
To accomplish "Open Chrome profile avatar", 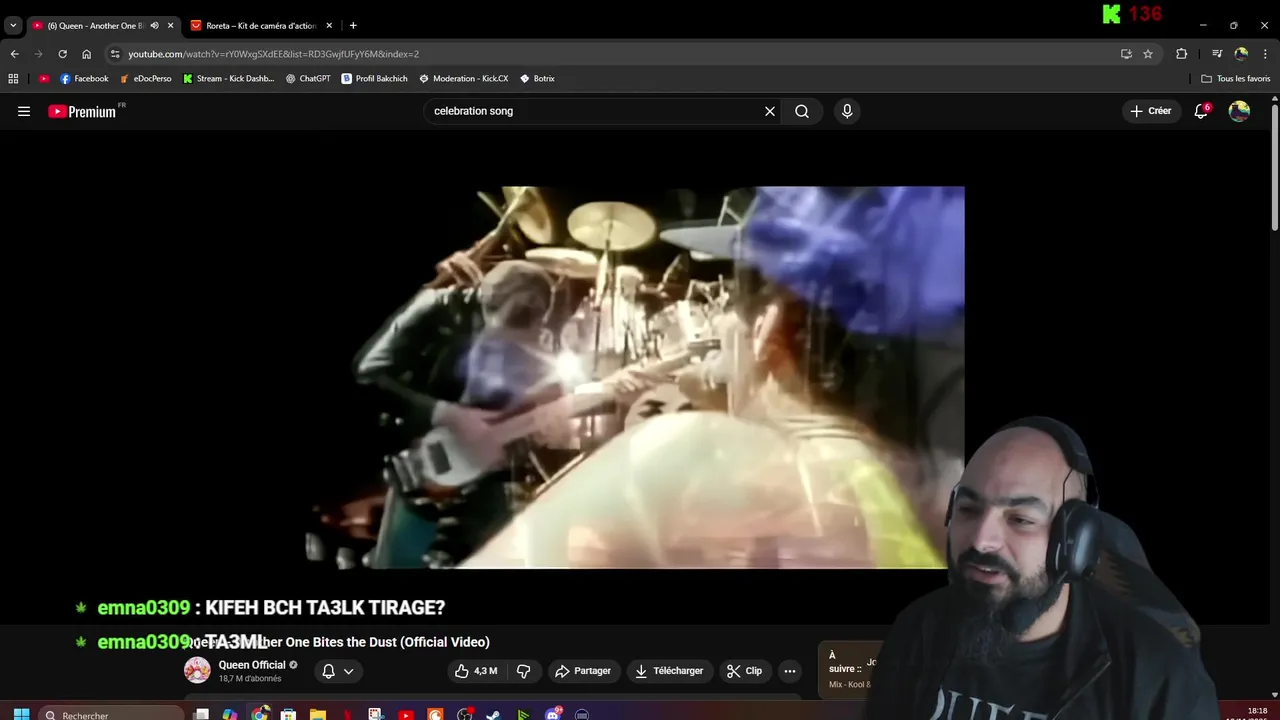I will (1241, 54).
